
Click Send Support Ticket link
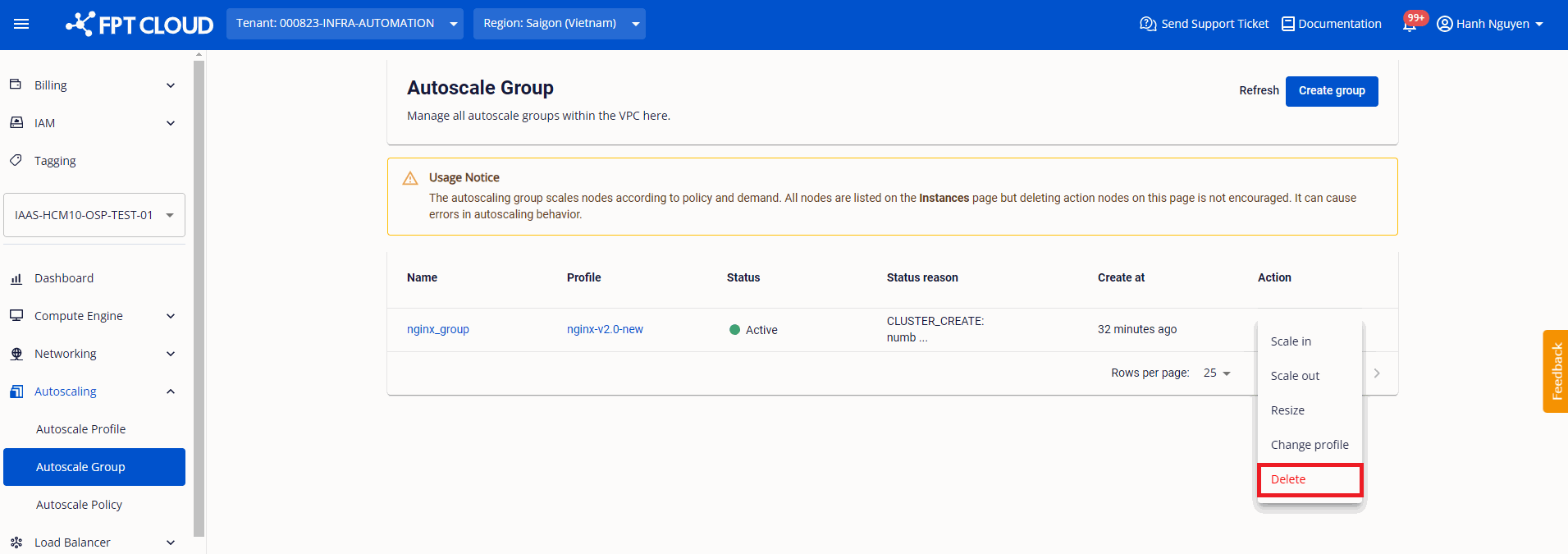[1214, 24]
